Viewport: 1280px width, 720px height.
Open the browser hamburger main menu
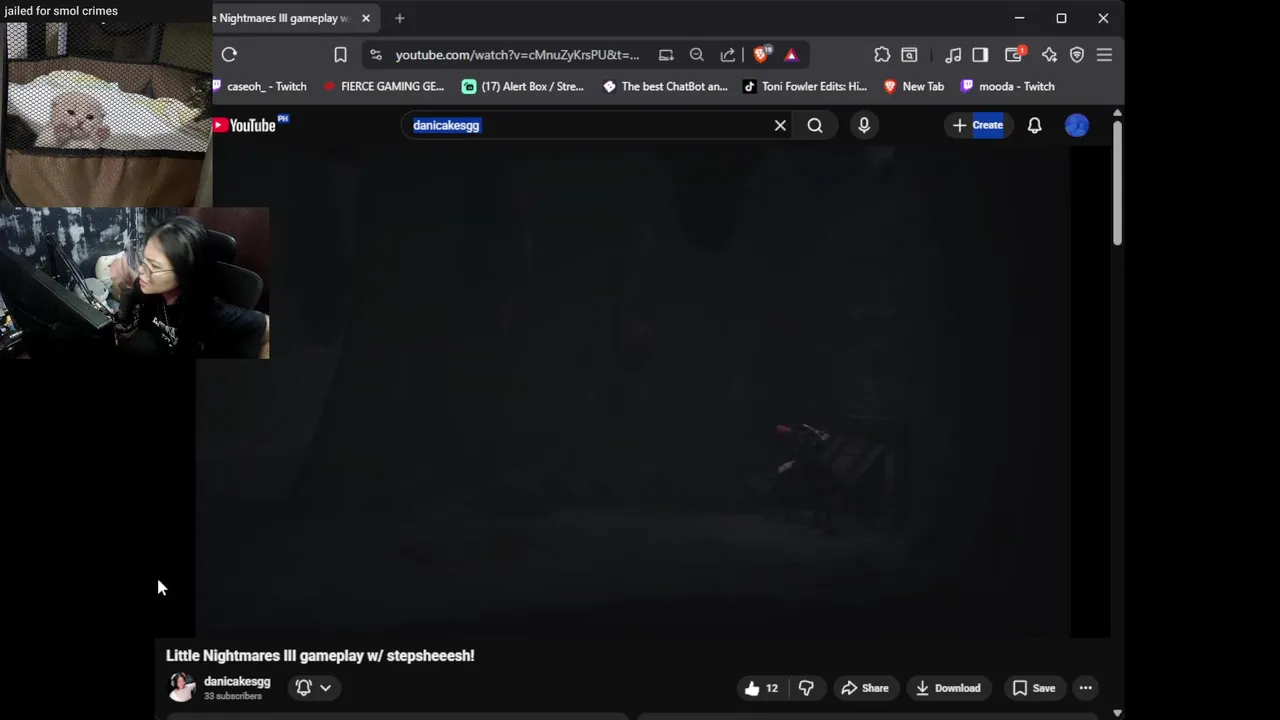(x=1104, y=55)
